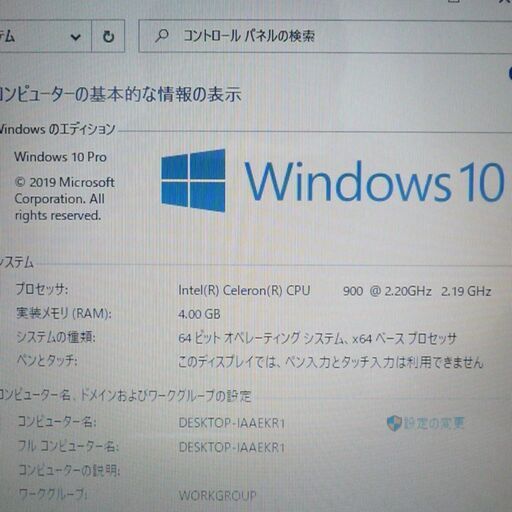This screenshot has width=512, height=512.
Task: Select the © 2019 Microsoft copyright text
Action: pos(64,199)
